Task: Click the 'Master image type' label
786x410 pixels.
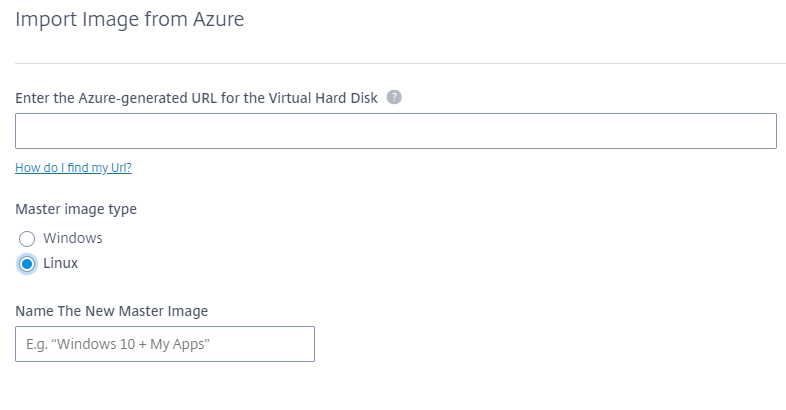Action: (x=76, y=209)
